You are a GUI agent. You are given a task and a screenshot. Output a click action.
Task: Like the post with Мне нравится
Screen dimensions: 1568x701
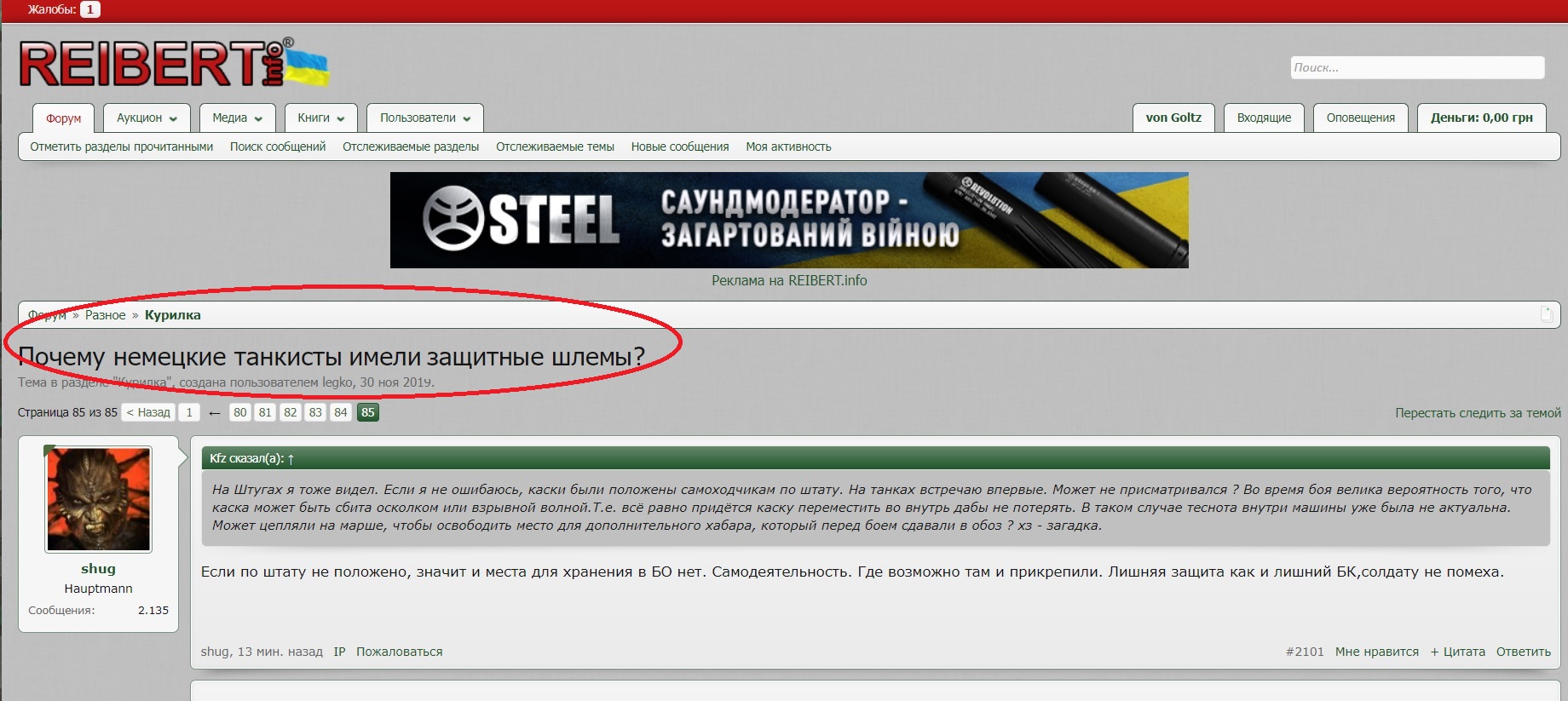point(1377,652)
